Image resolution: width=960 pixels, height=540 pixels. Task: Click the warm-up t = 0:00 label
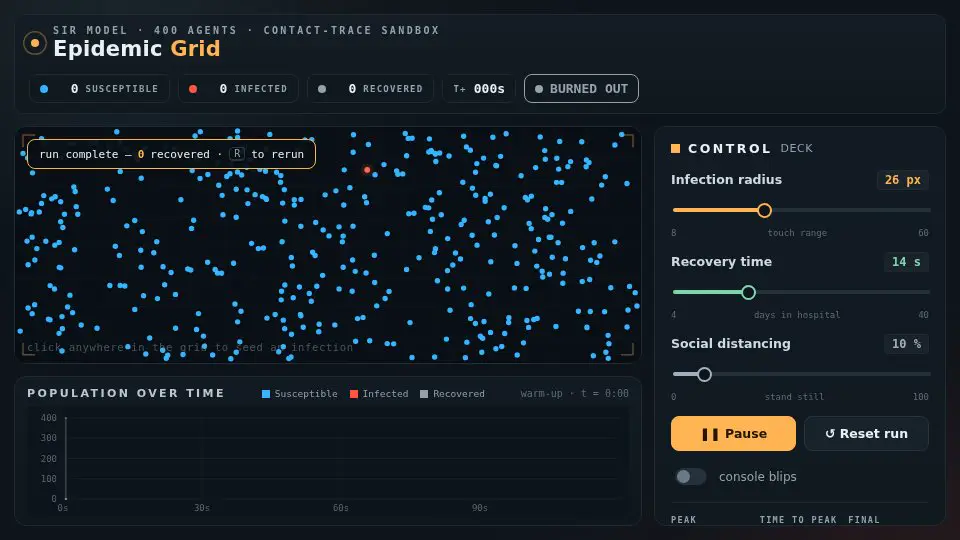tap(574, 393)
